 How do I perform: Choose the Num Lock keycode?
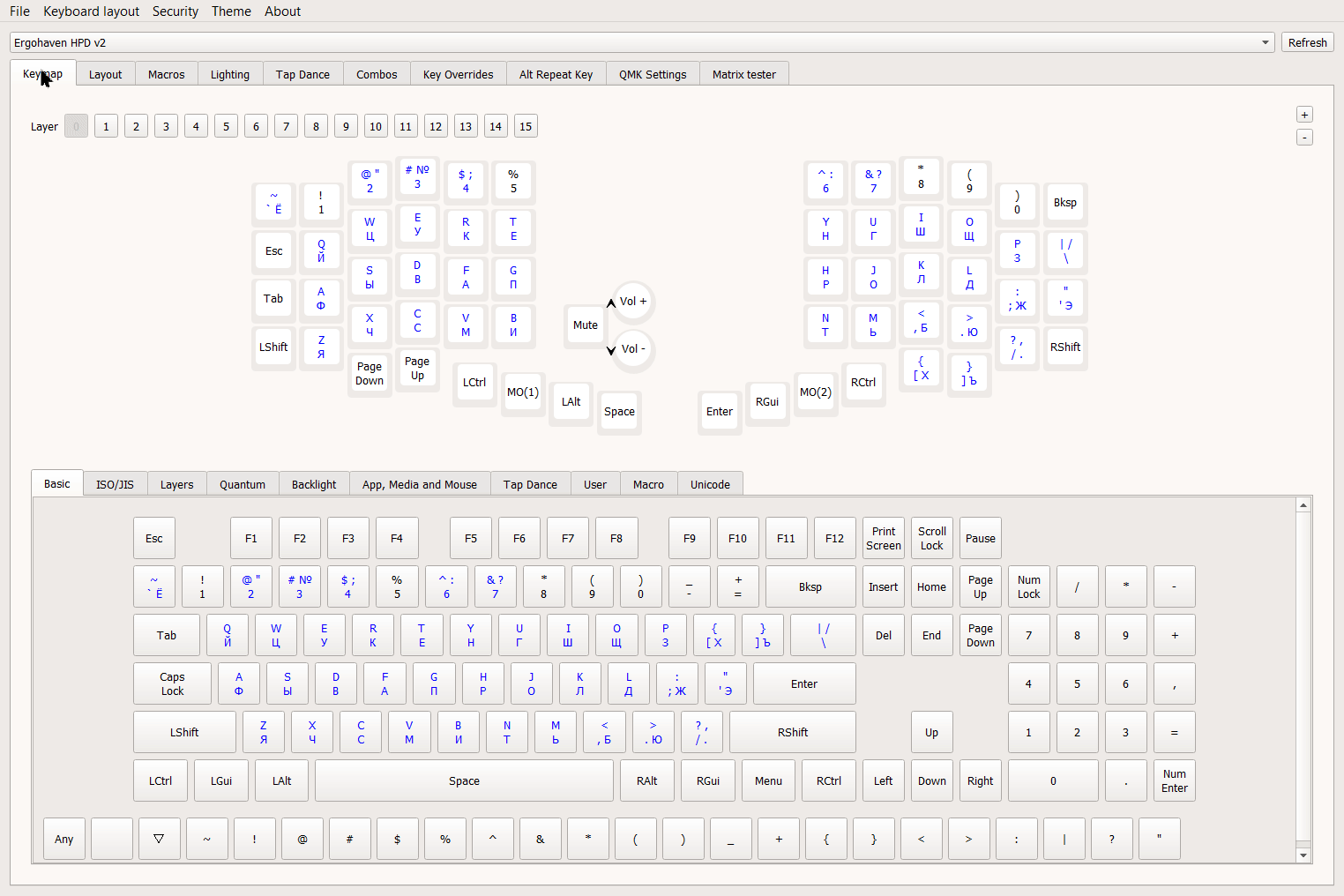[1028, 587]
